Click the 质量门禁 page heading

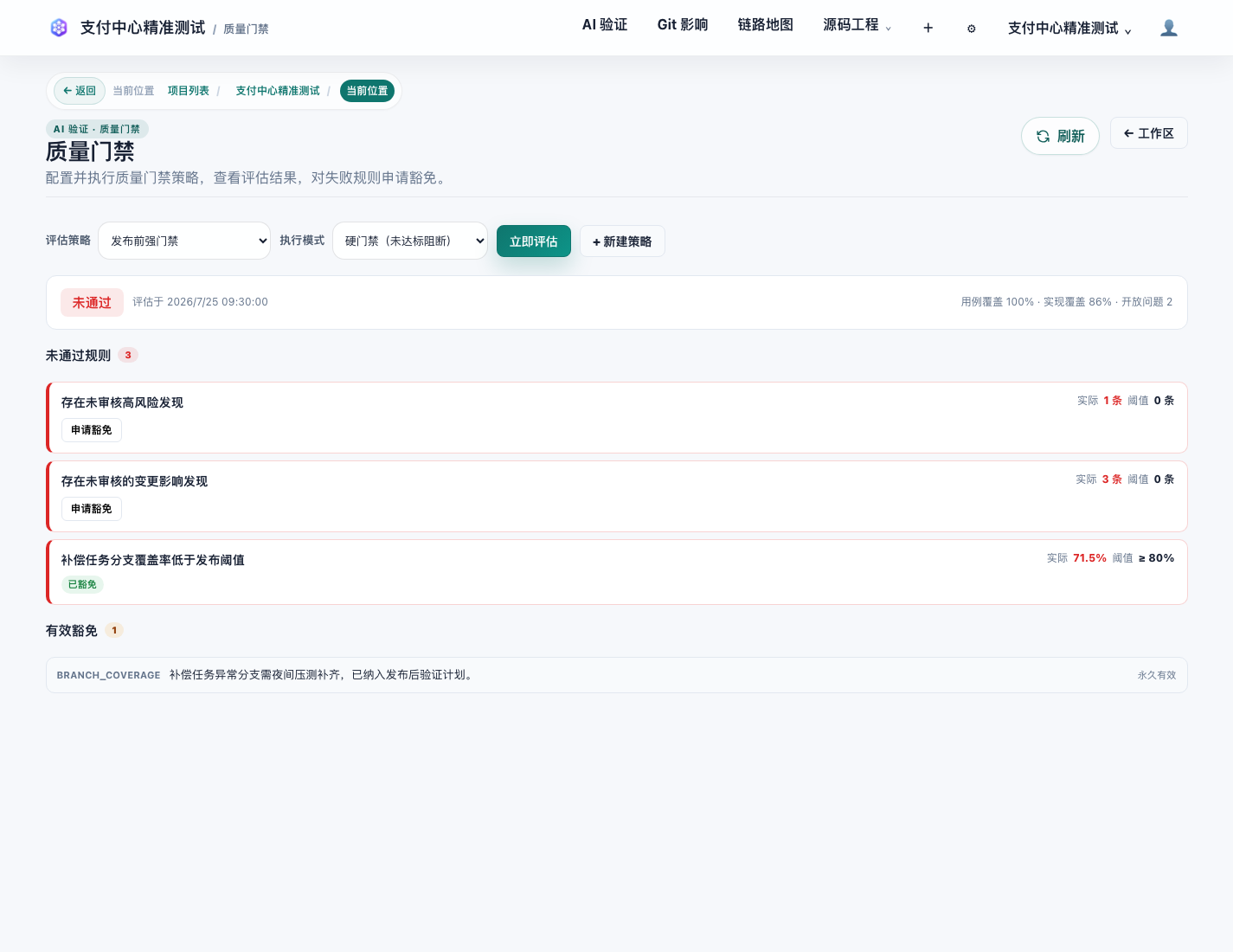pyautogui.click(x=90, y=152)
